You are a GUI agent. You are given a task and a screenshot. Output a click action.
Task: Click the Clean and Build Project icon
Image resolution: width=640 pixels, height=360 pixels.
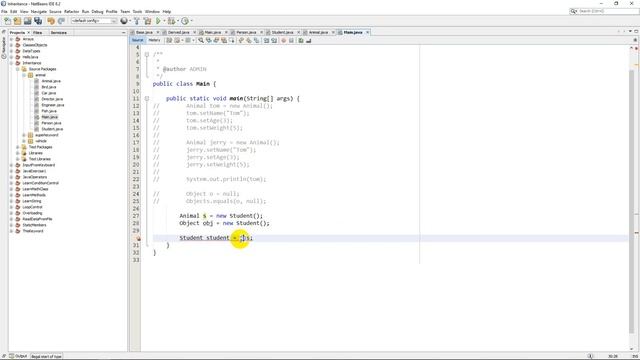point(147,21)
